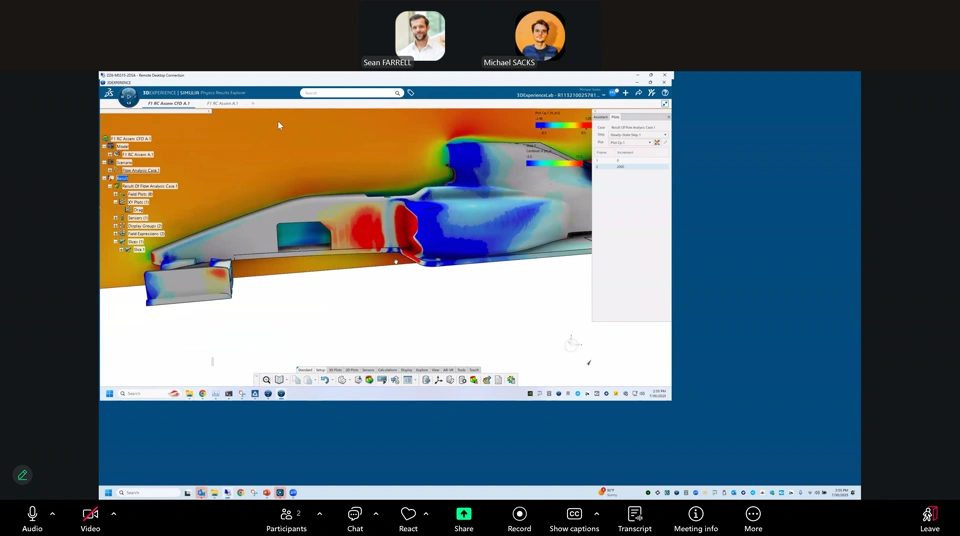Click the undo arrow in action bar
Image resolution: width=960 pixels, height=536 pixels.
click(x=325, y=380)
